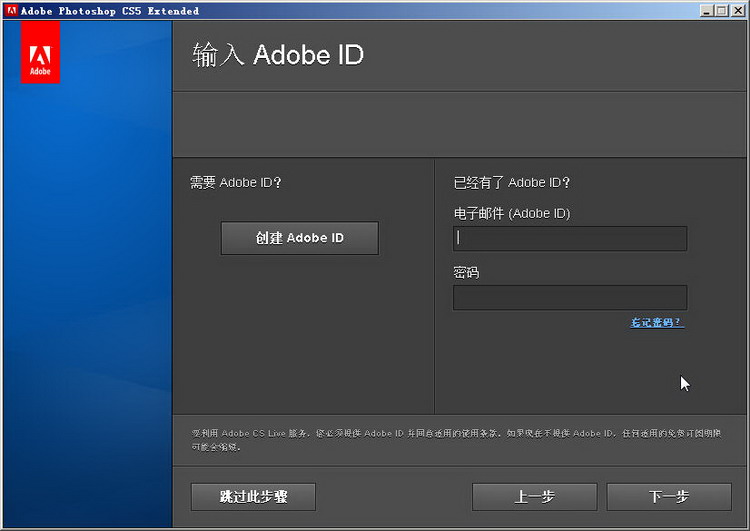Screen dimensions: 750x531
Task: Click the Adobe Photoshop CS5 Extended title
Action: pos(110,11)
